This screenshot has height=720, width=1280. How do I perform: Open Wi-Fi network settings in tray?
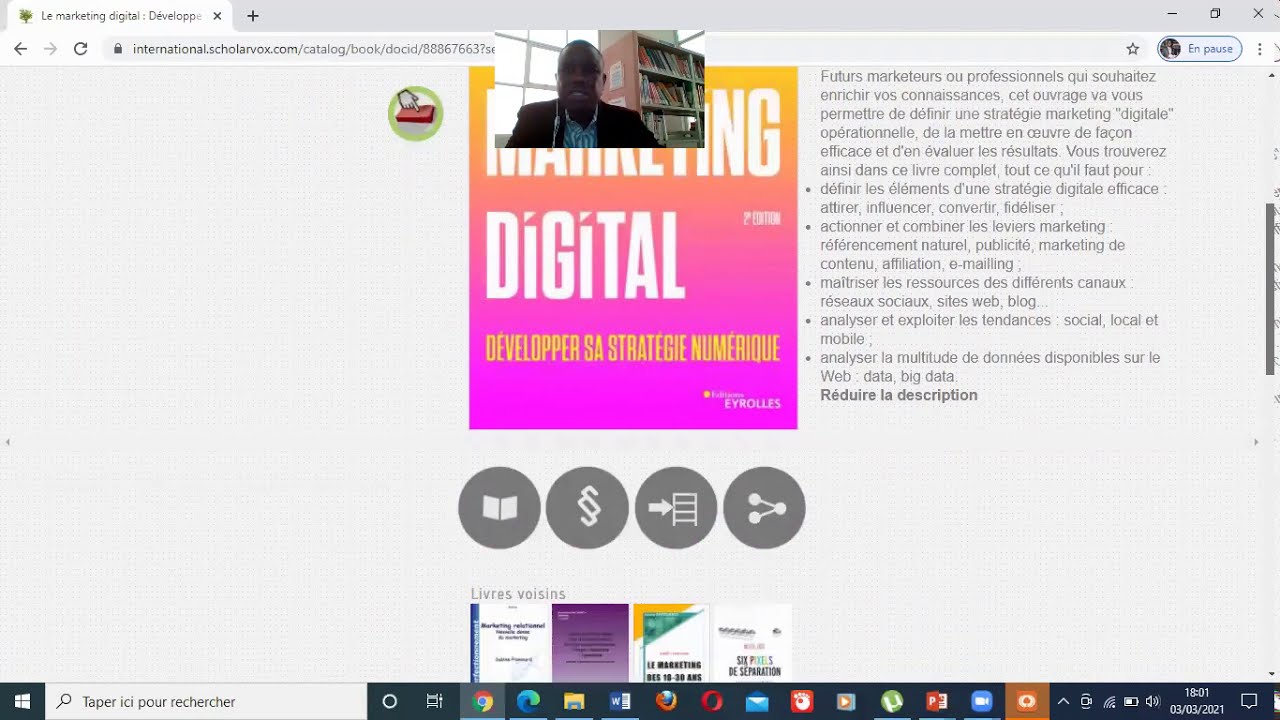point(1109,701)
